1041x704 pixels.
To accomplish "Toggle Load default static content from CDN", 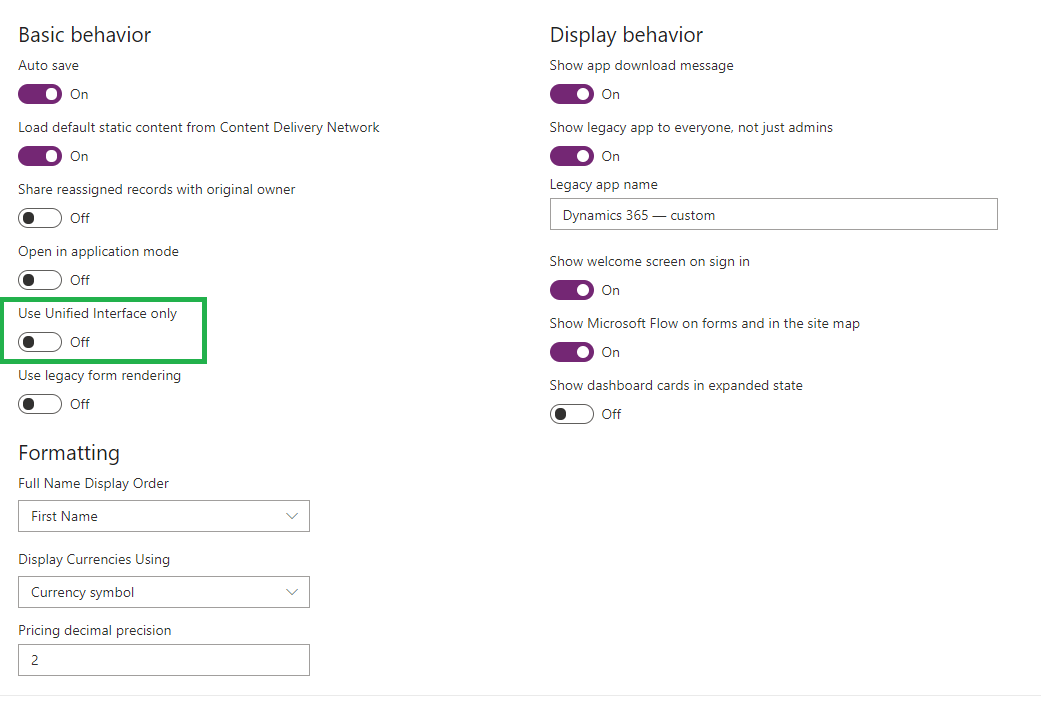I will click(40, 156).
